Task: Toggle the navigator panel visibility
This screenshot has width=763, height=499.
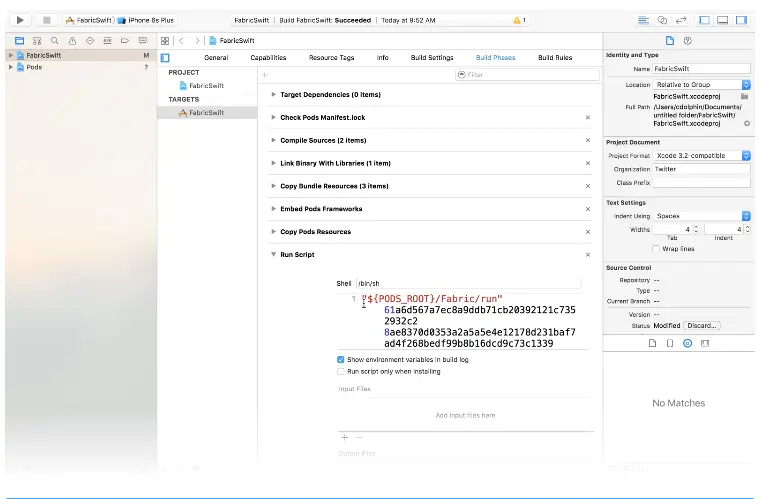Action: click(704, 20)
